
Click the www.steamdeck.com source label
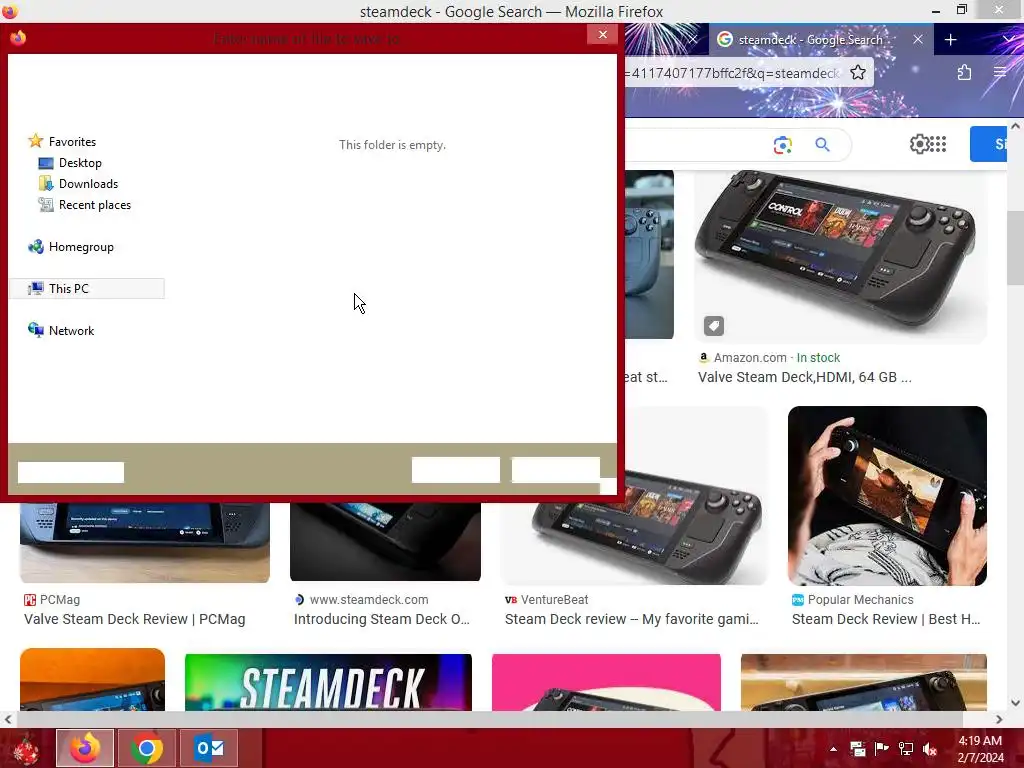pyautogui.click(x=369, y=600)
